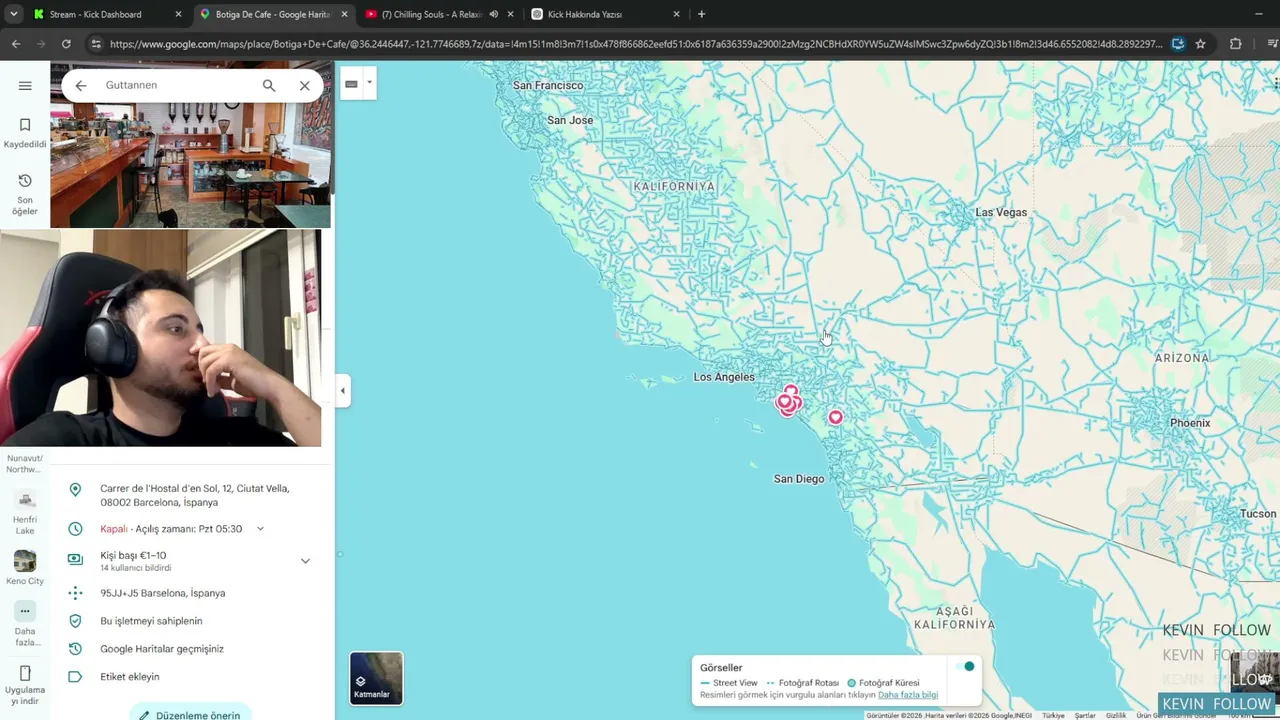Close the Kick Hakkında Yazısı tab
1280x720 pixels.
(676, 14)
